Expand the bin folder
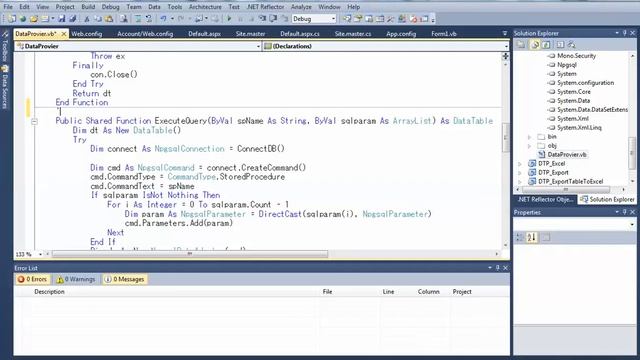 coord(530,137)
